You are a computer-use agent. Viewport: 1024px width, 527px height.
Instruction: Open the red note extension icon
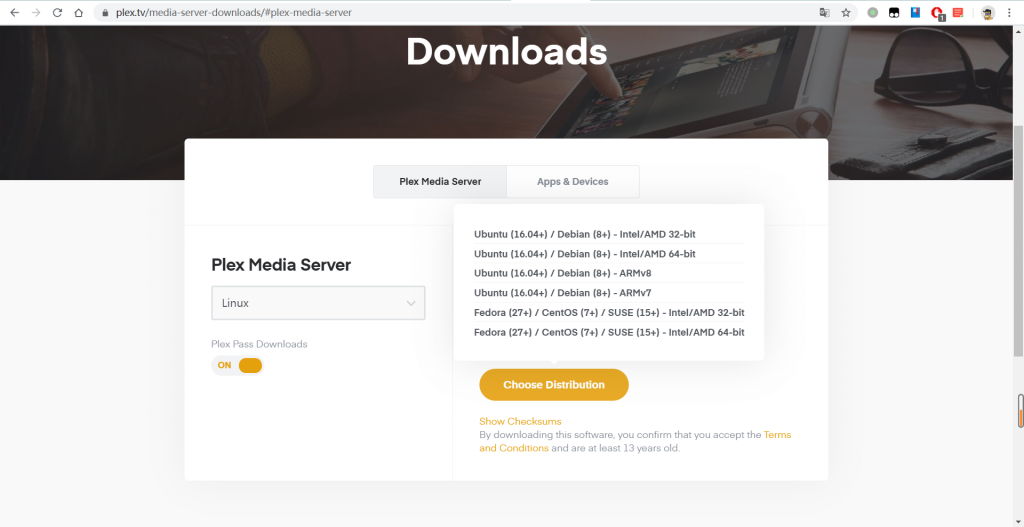958,12
